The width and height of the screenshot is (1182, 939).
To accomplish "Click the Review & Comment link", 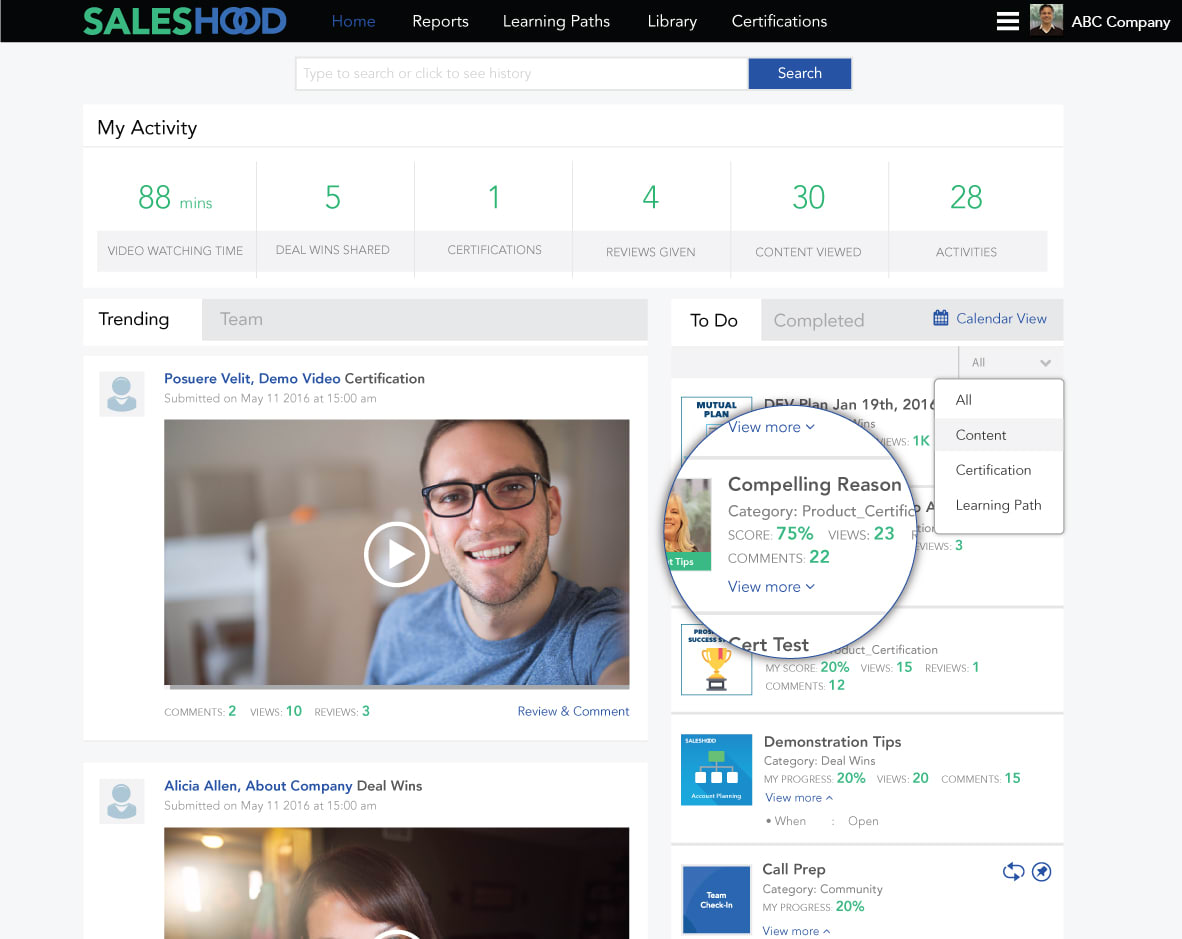I will [x=573, y=711].
